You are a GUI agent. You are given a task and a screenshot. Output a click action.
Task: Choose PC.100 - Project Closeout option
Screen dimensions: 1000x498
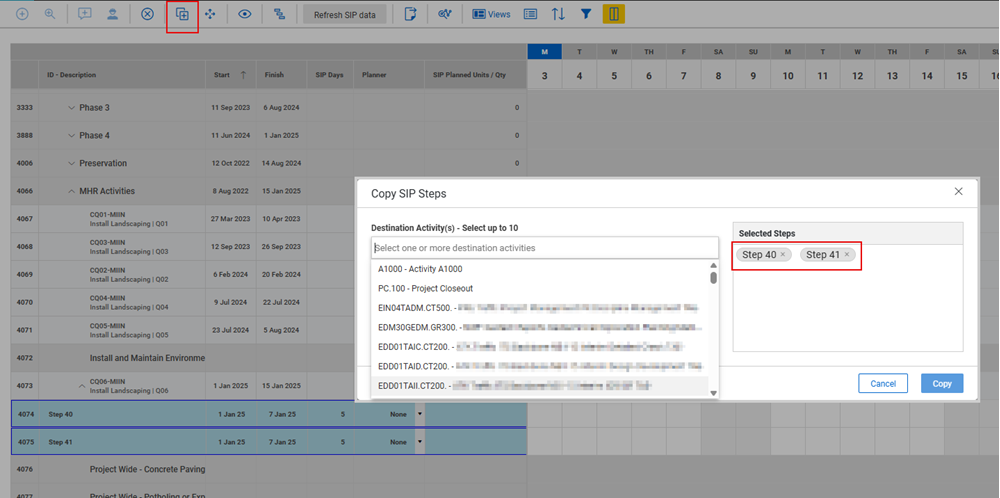425,288
